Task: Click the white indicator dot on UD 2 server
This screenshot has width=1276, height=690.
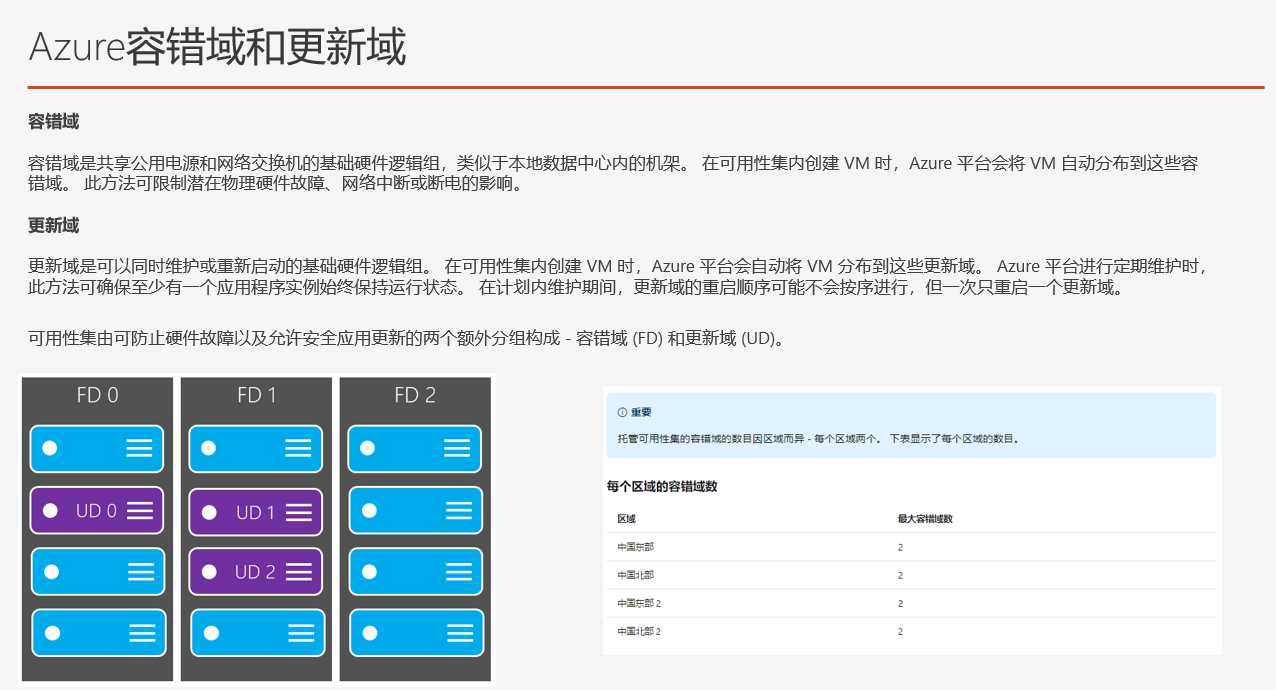Action: click(x=209, y=572)
